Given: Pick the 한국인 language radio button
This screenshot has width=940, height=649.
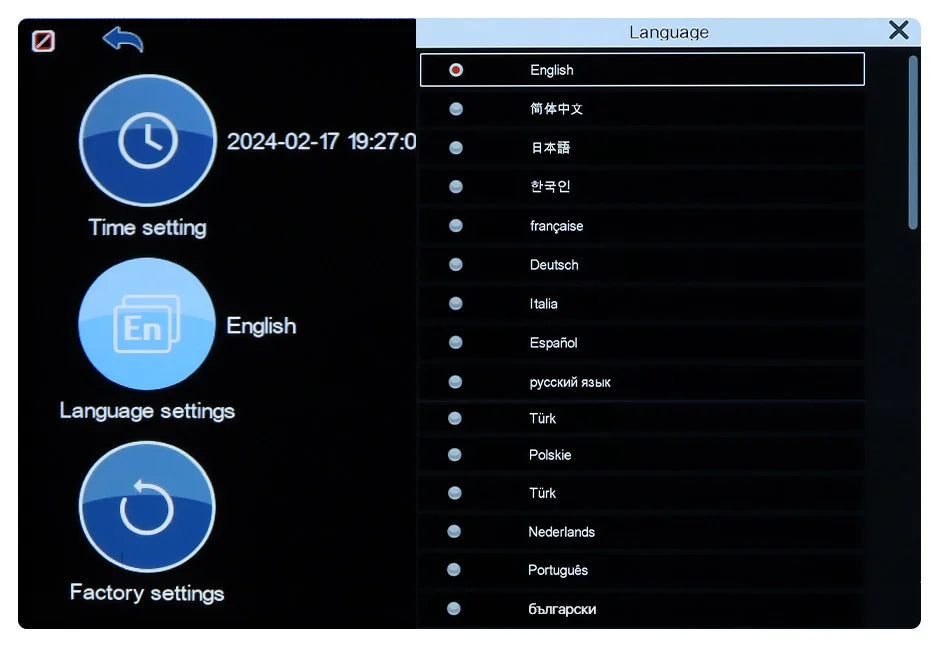Looking at the screenshot, I should (456, 187).
